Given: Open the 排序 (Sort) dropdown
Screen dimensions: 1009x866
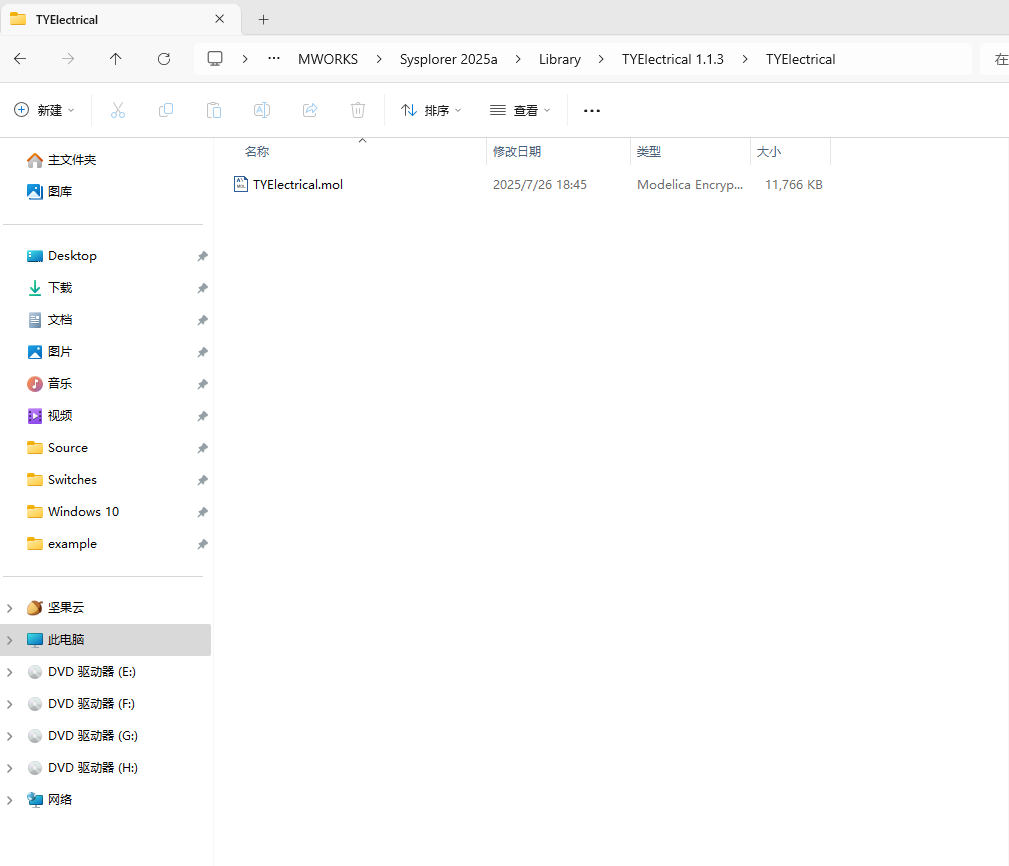Looking at the screenshot, I should point(431,110).
